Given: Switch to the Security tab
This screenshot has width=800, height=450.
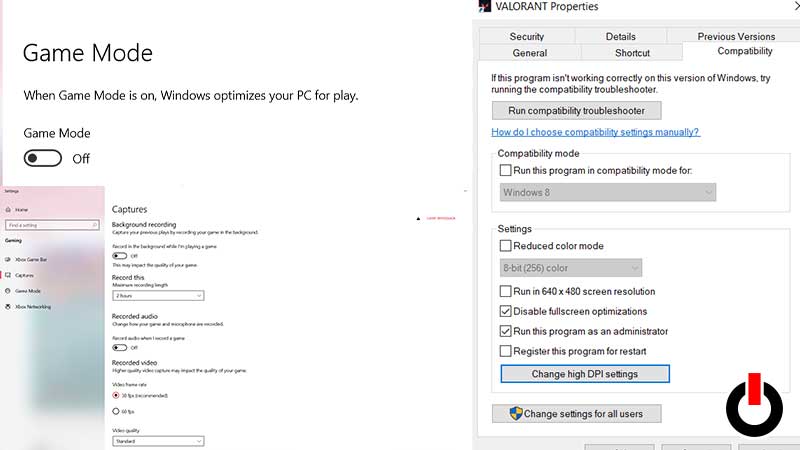Looking at the screenshot, I should coord(527,36).
